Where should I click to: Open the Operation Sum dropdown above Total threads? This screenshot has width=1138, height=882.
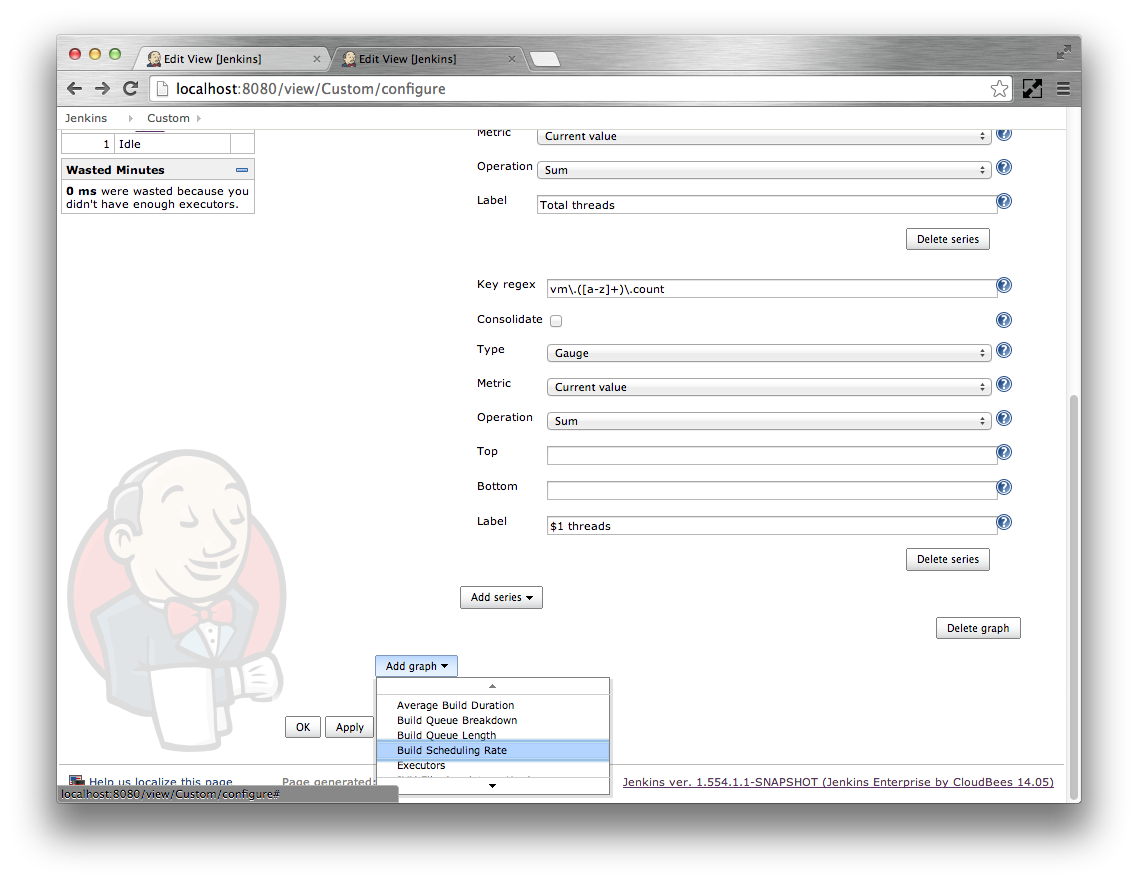(x=764, y=170)
